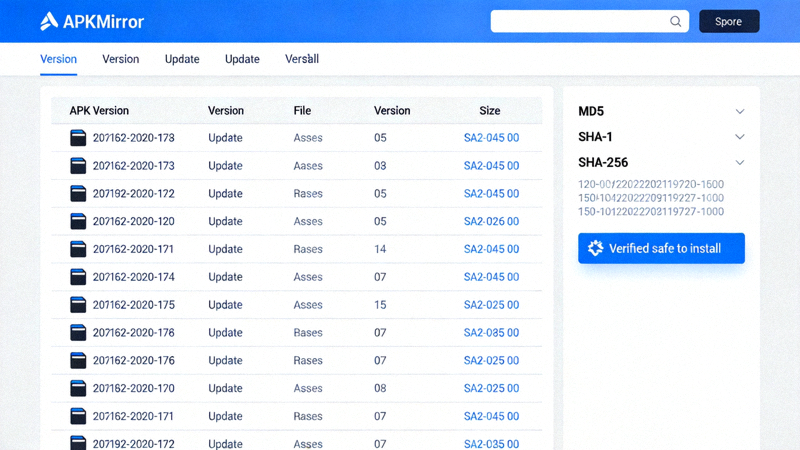Expand the MD5 hash section
This screenshot has width=800, height=450.
pyautogui.click(x=740, y=111)
